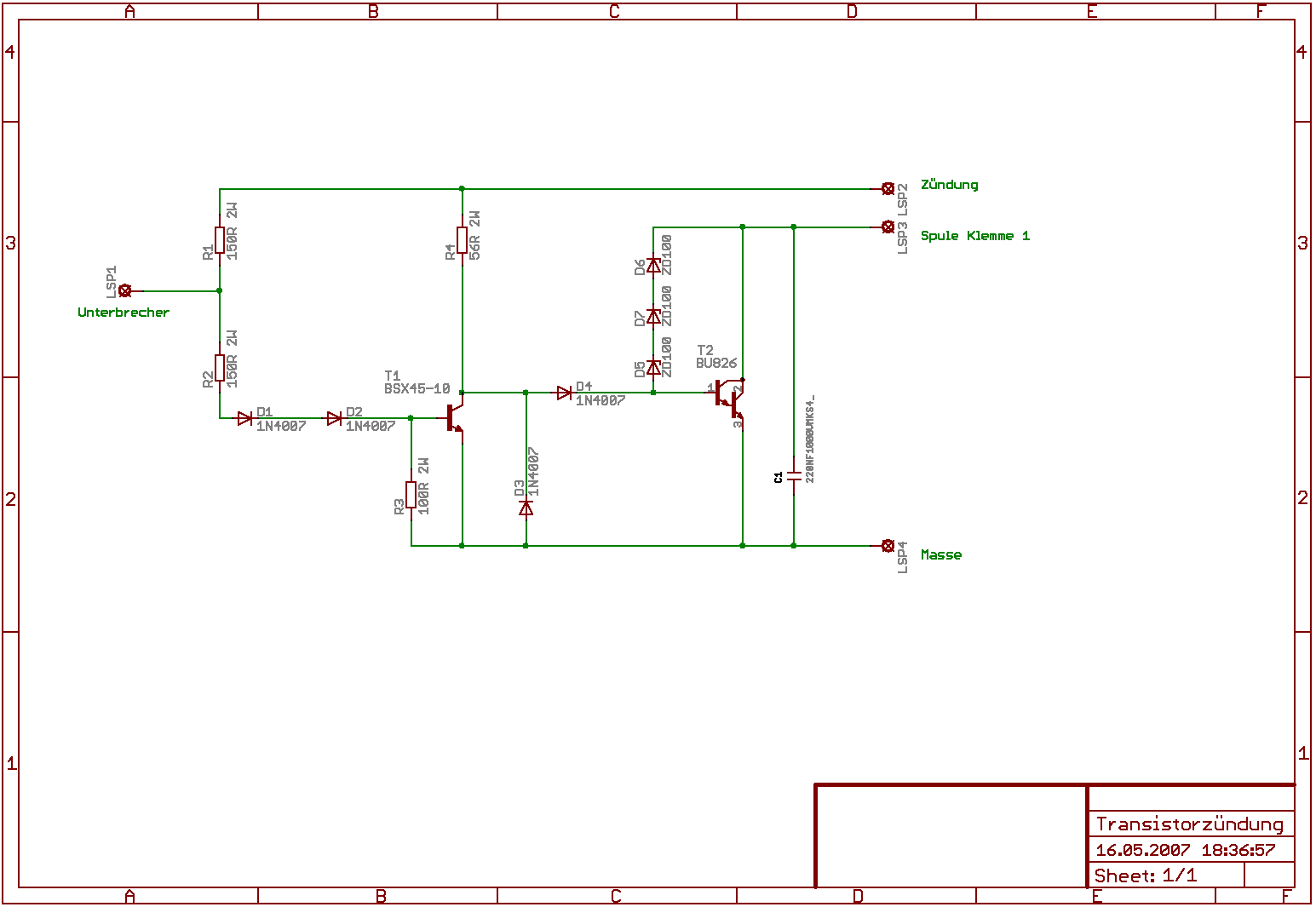
Task: Click the 1N4007 value under D1
Action: [281, 426]
